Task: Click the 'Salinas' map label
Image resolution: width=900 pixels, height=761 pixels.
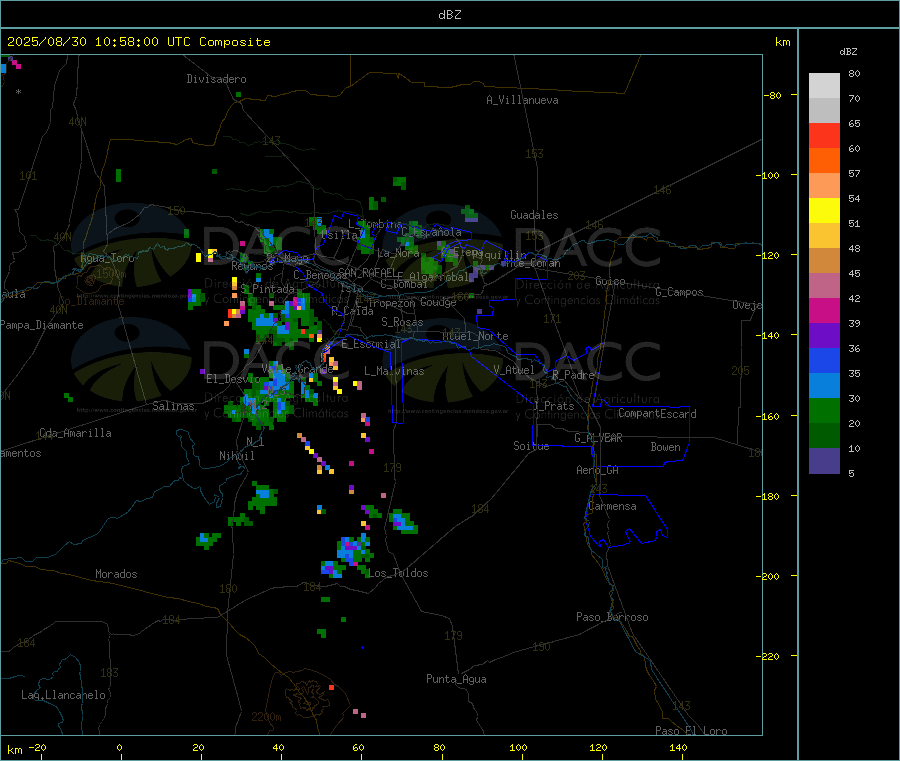Action: tap(173, 406)
